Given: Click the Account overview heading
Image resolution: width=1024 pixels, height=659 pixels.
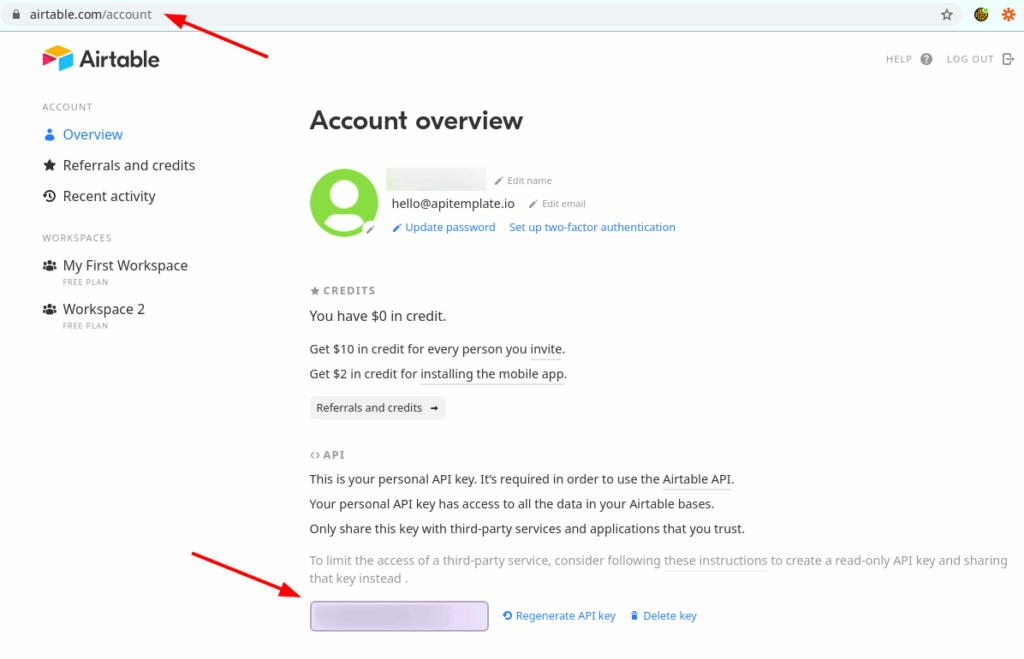Looking at the screenshot, I should (416, 121).
